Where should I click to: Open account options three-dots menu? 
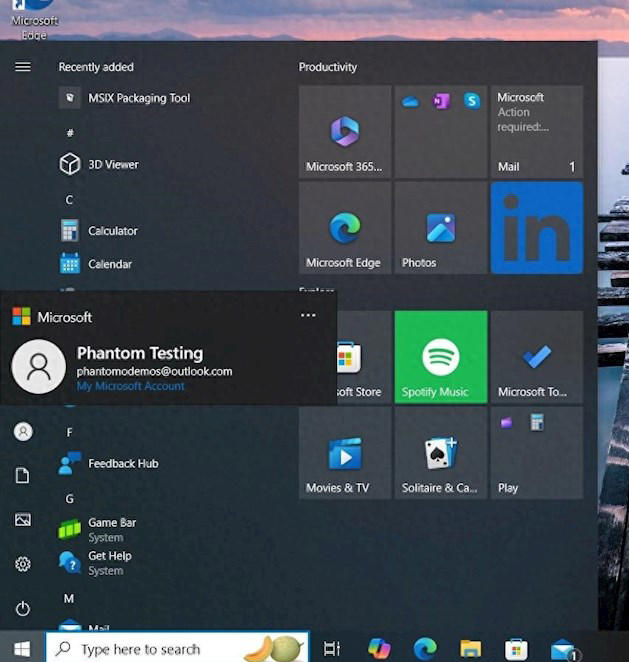308,315
